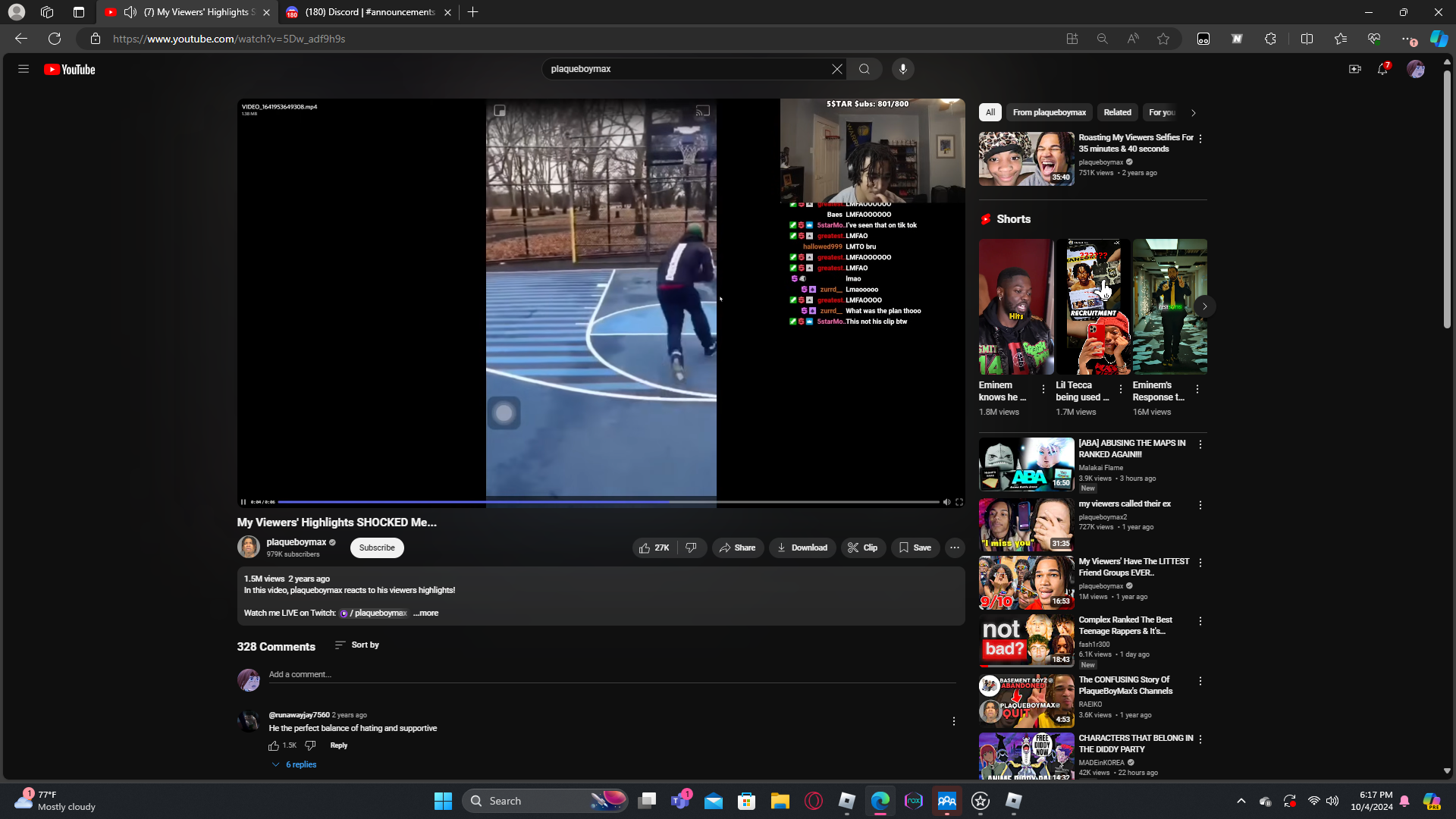Download the video
Screen dimensions: 1456x819
802,548
